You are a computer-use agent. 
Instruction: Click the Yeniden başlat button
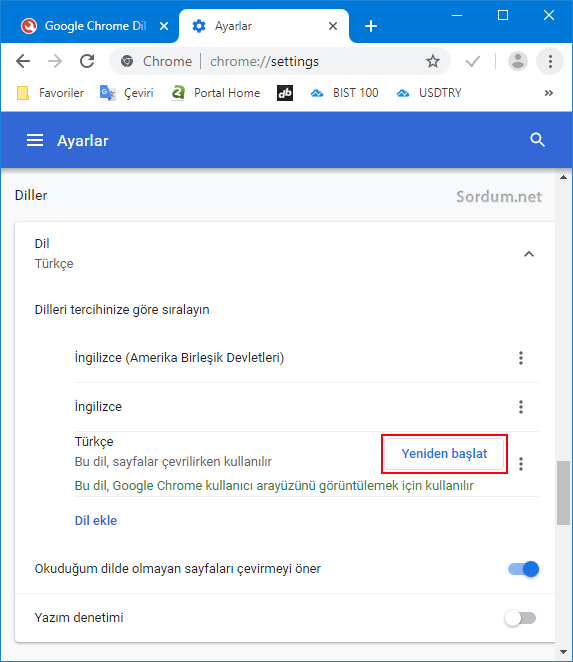pyautogui.click(x=444, y=454)
